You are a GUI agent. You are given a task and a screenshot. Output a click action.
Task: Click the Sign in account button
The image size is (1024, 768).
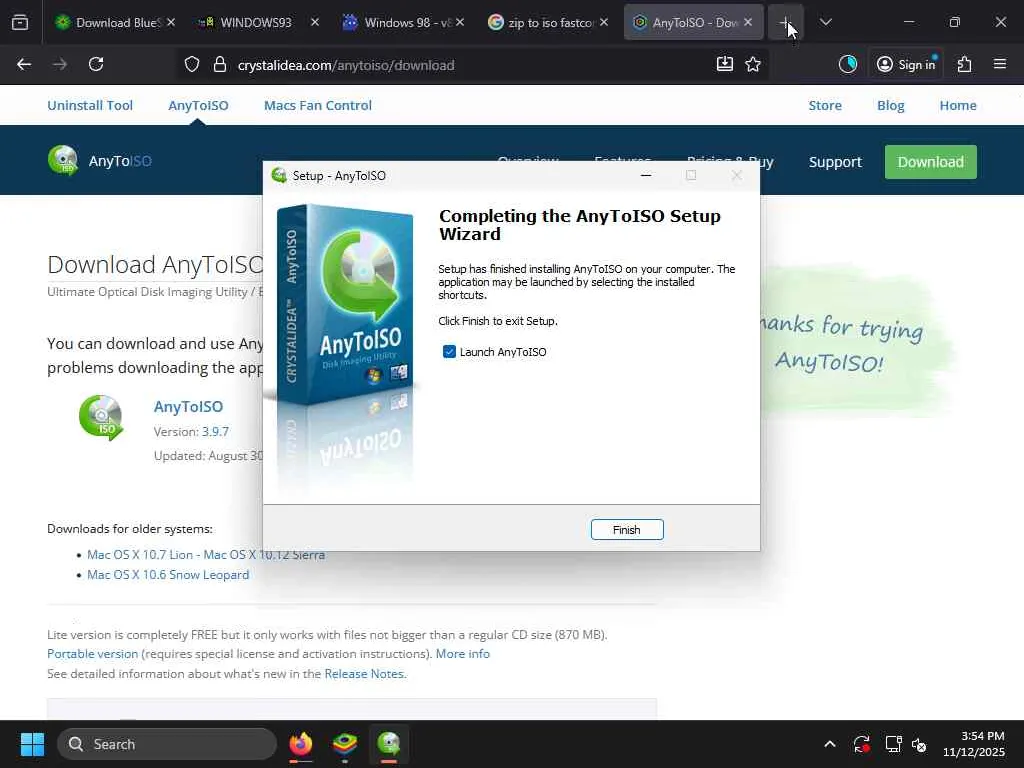[x=906, y=64]
